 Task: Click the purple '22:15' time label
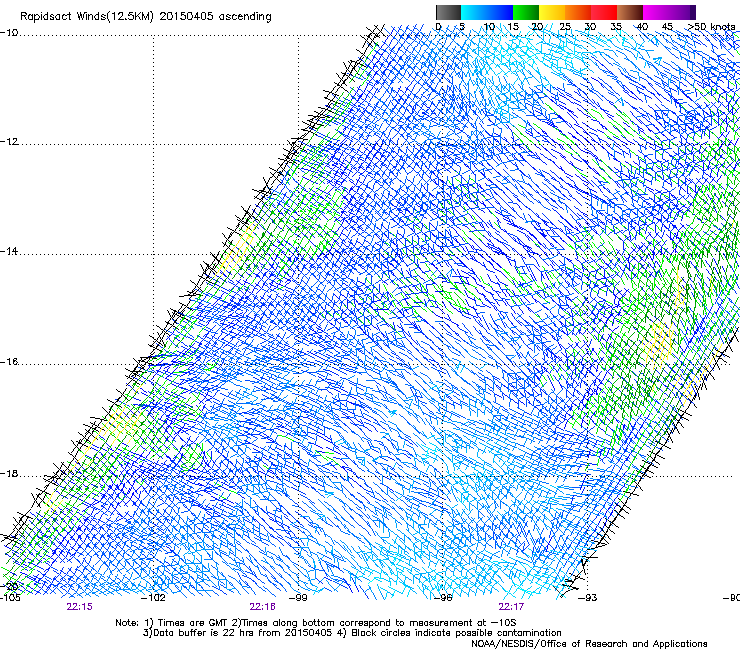click(79, 607)
